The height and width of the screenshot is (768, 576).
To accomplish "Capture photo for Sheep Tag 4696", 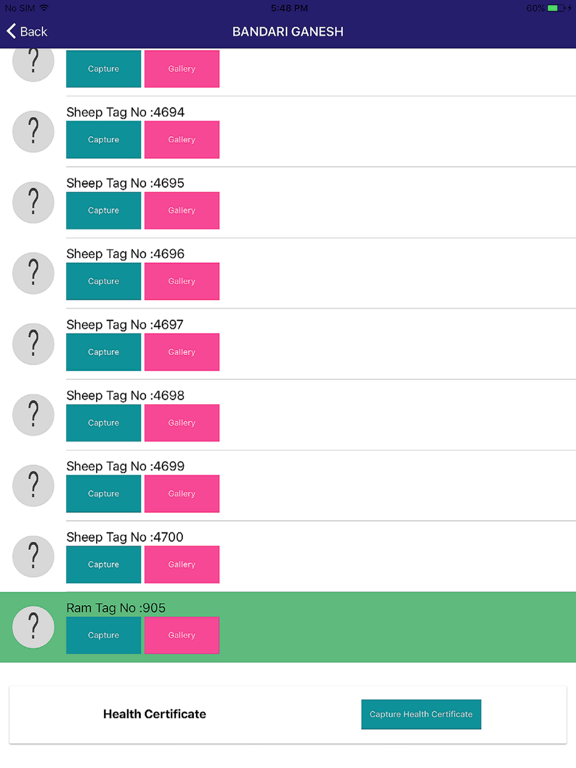I will point(103,281).
